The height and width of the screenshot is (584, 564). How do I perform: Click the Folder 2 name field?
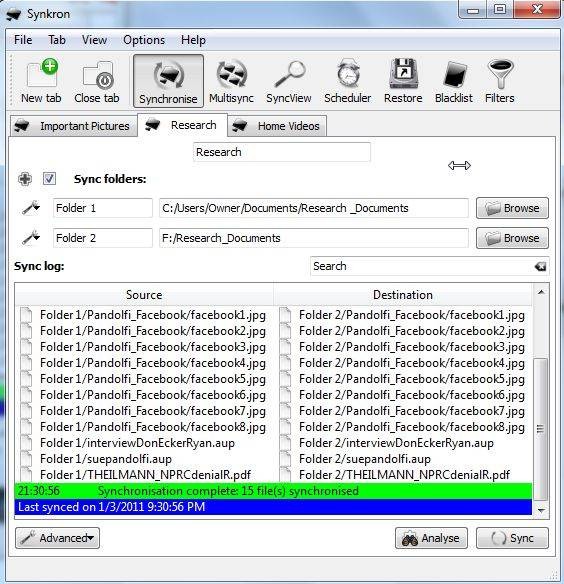pos(103,238)
